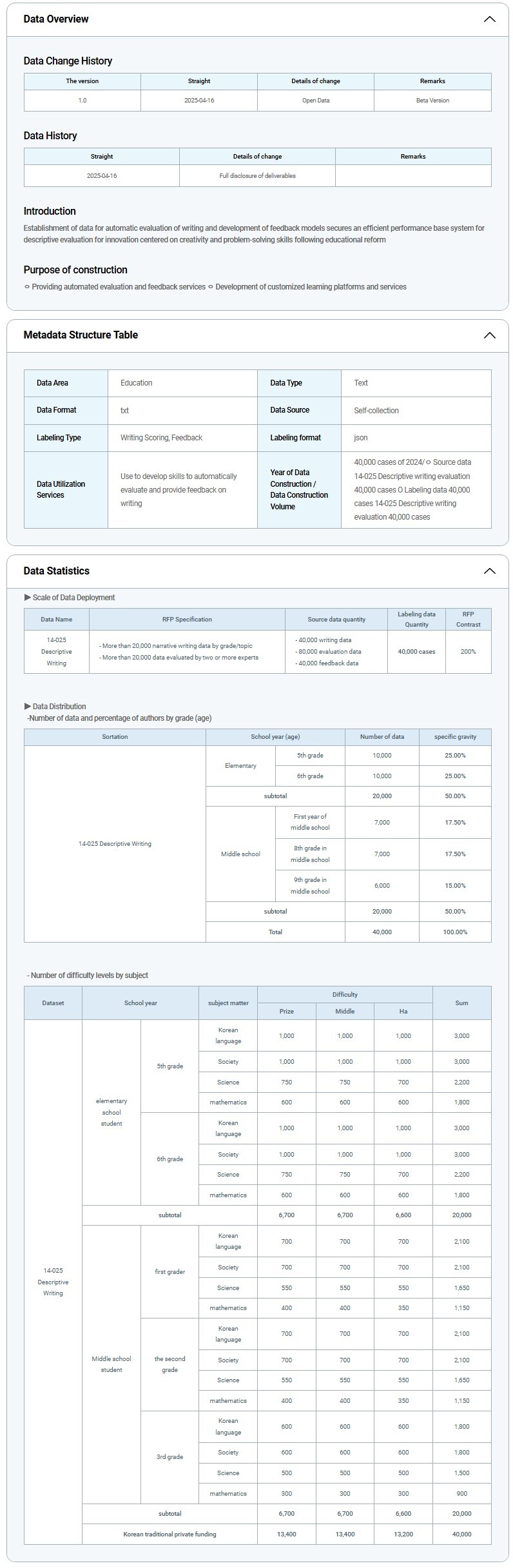Image resolution: width=513 pixels, height=1568 pixels.
Task: Collapse the Data Statistics section chevron
Action: pyautogui.click(x=489, y=571)
